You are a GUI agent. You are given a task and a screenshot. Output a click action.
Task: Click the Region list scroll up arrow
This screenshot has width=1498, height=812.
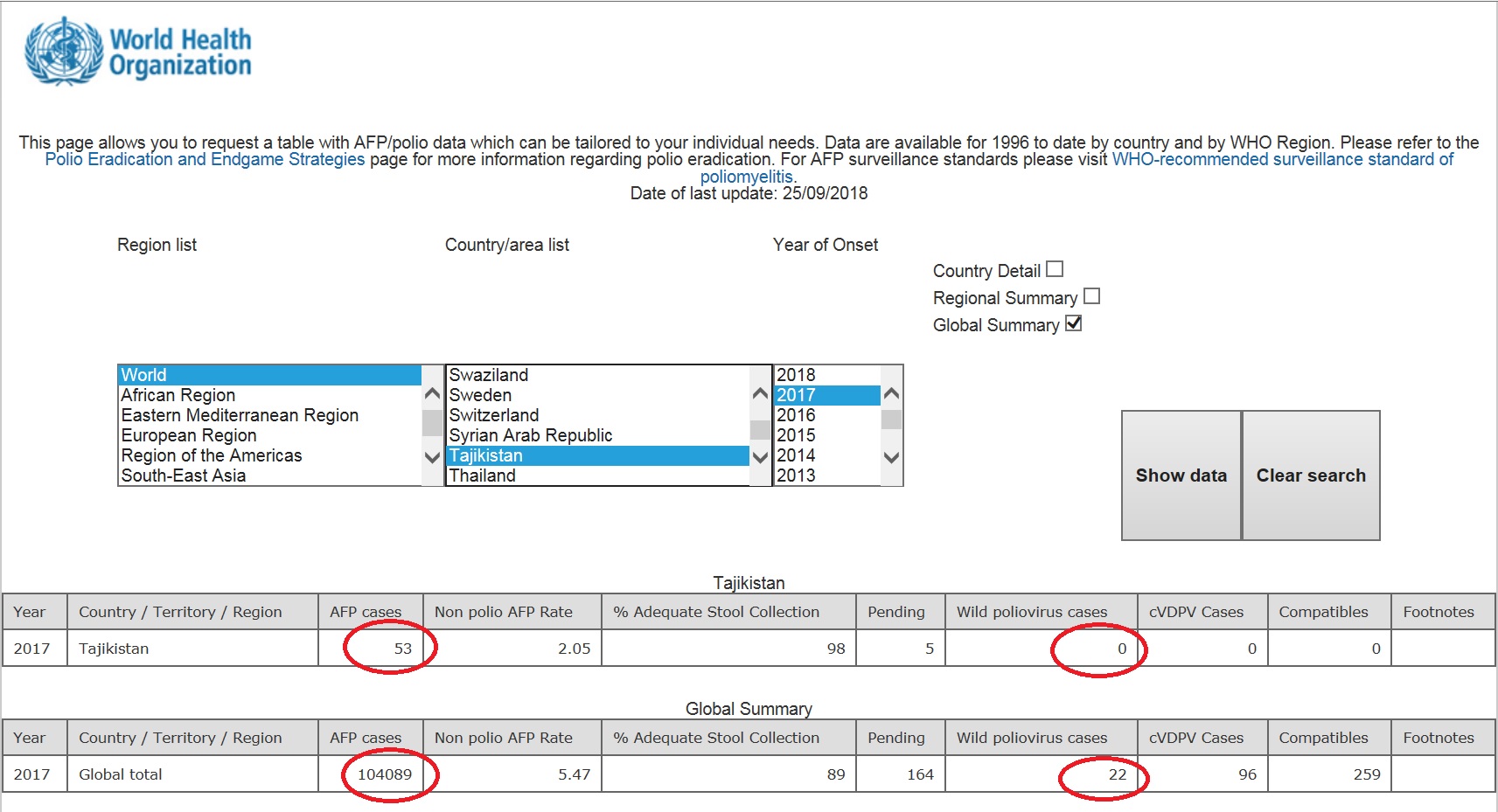[x=432, y=394]
